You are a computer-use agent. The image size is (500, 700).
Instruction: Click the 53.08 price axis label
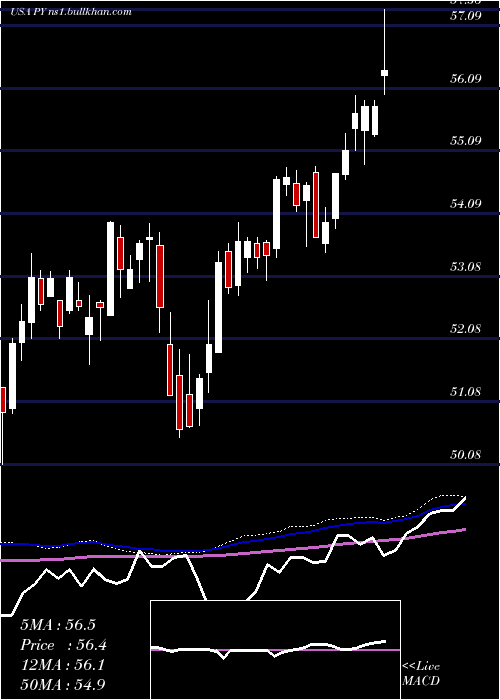468,267
